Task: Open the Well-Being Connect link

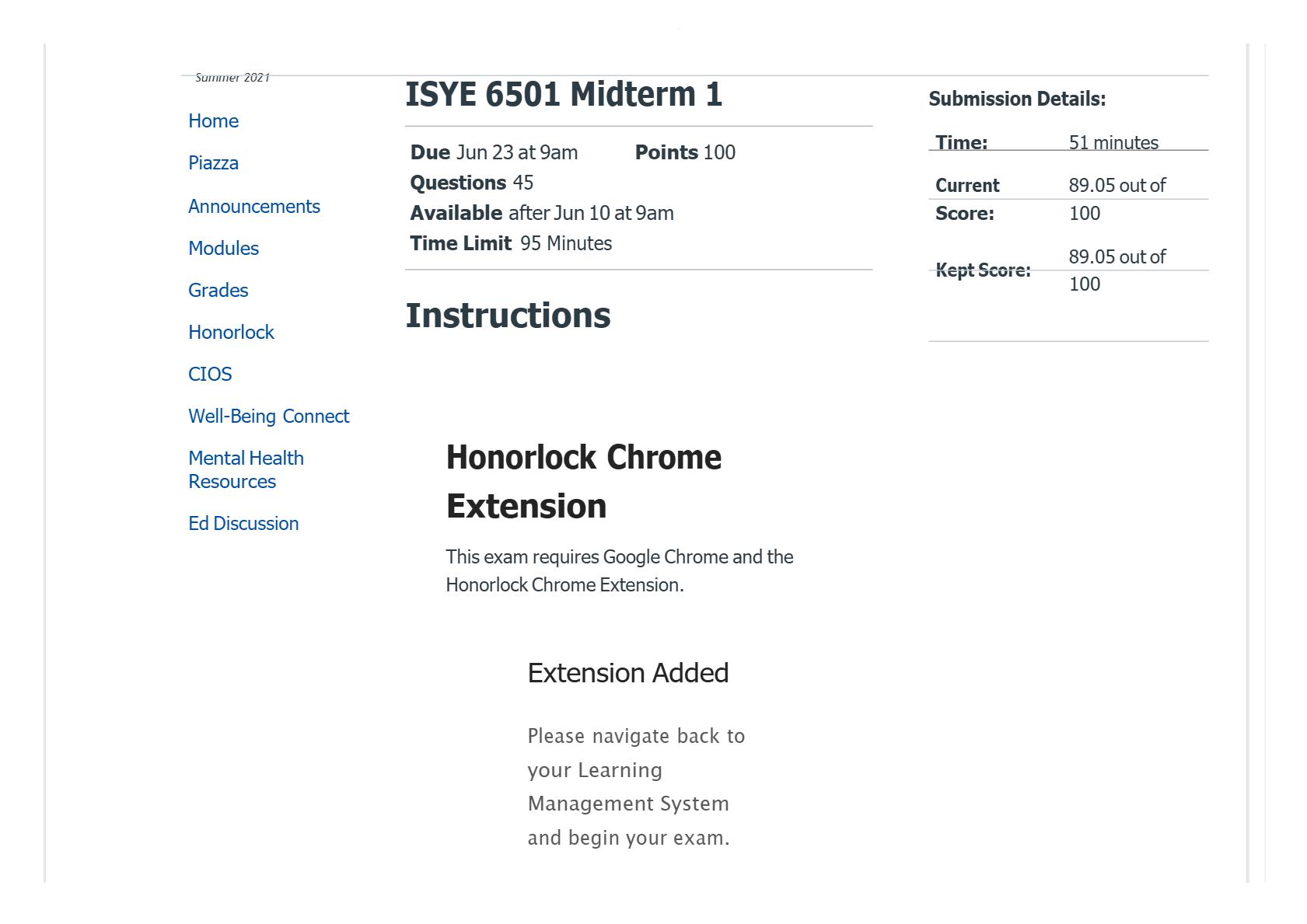Action: click(269, 417)
